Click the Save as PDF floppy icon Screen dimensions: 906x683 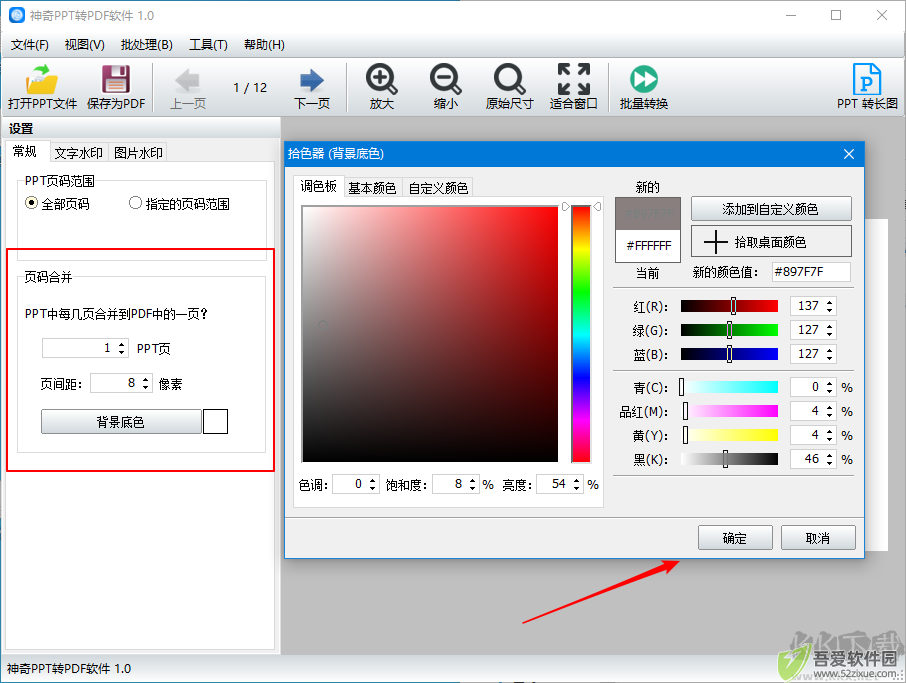[x=116, y=80]
